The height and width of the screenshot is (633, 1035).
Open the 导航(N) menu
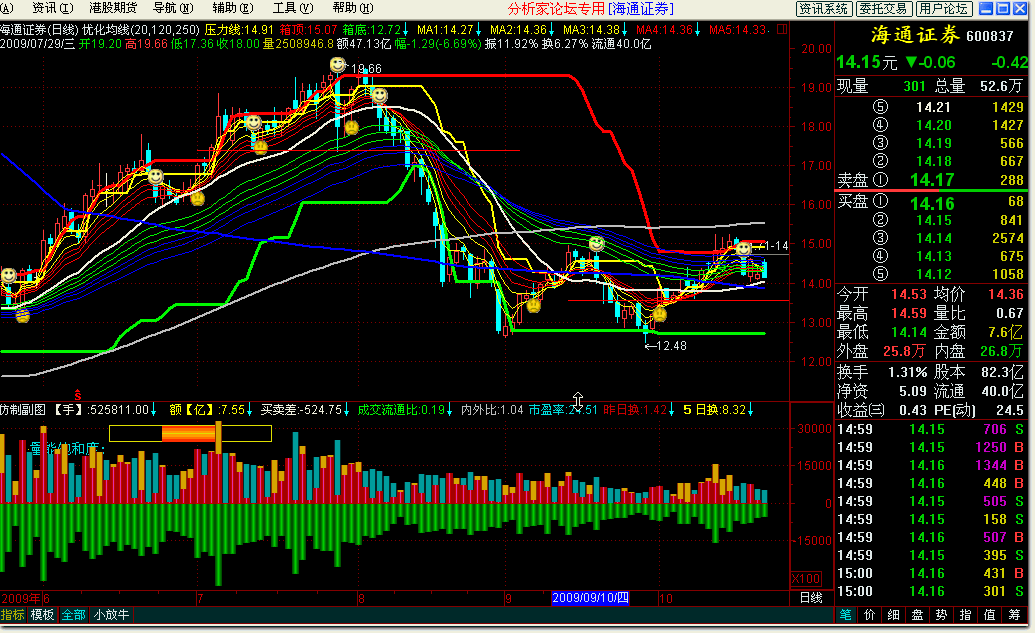pyautogui.click(x=172, y=8)
